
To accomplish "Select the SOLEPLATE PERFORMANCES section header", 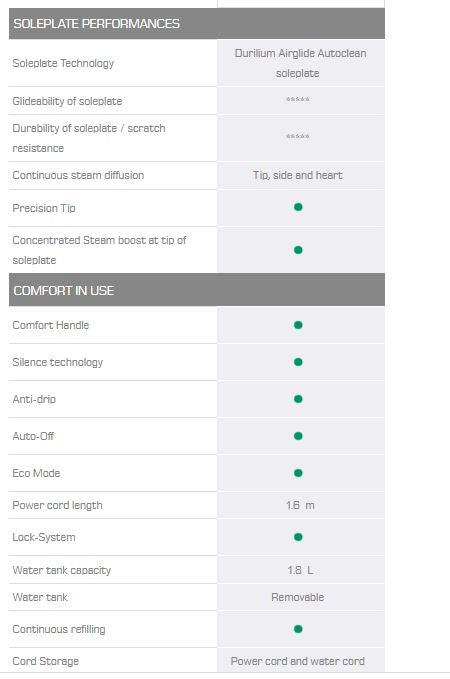I will coord(197,23).
